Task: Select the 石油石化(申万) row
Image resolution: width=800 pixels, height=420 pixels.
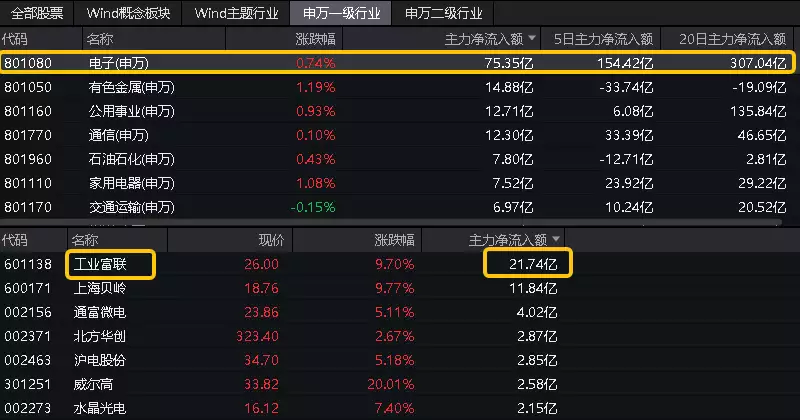Action: [396, 159]
